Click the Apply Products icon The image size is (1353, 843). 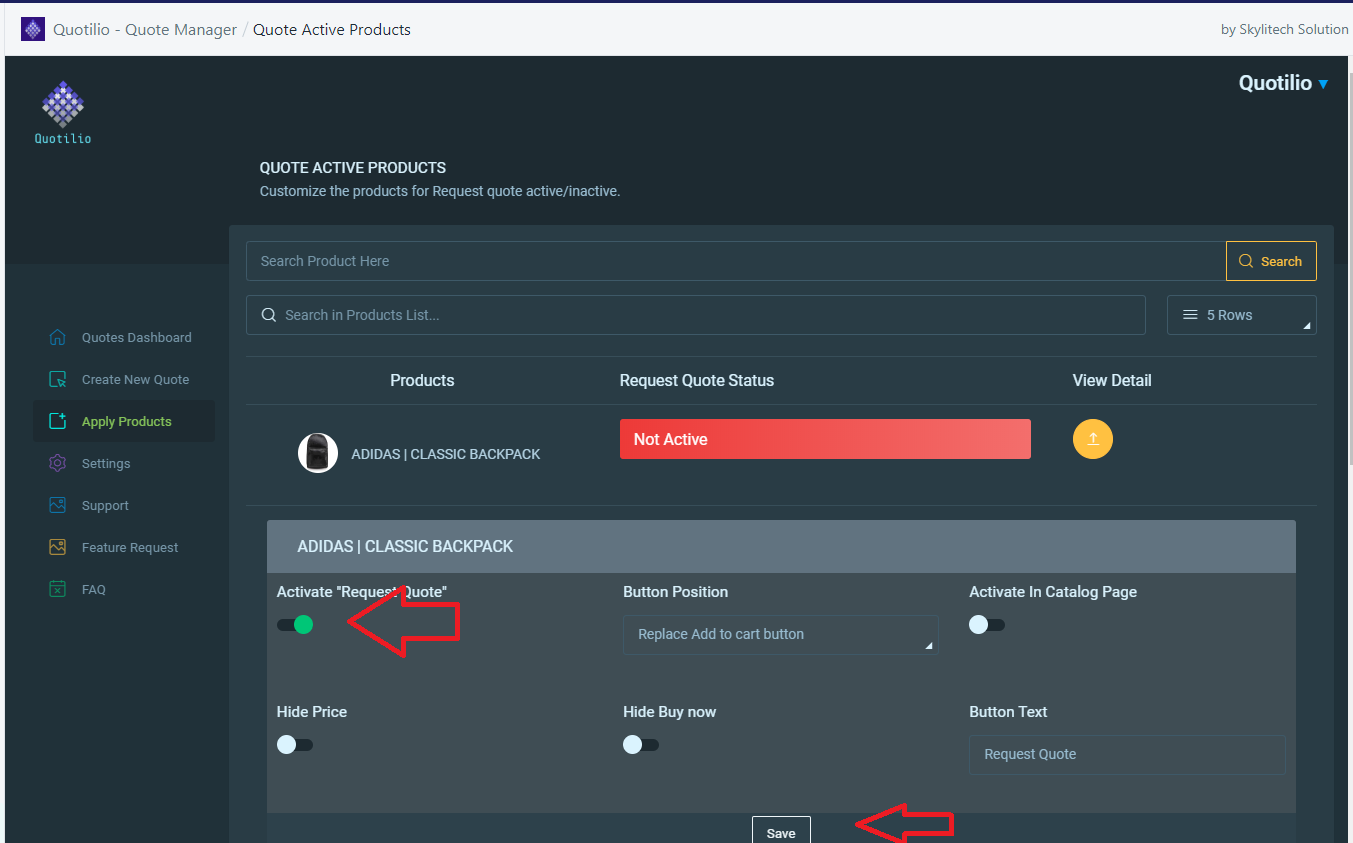pos(58,421)
